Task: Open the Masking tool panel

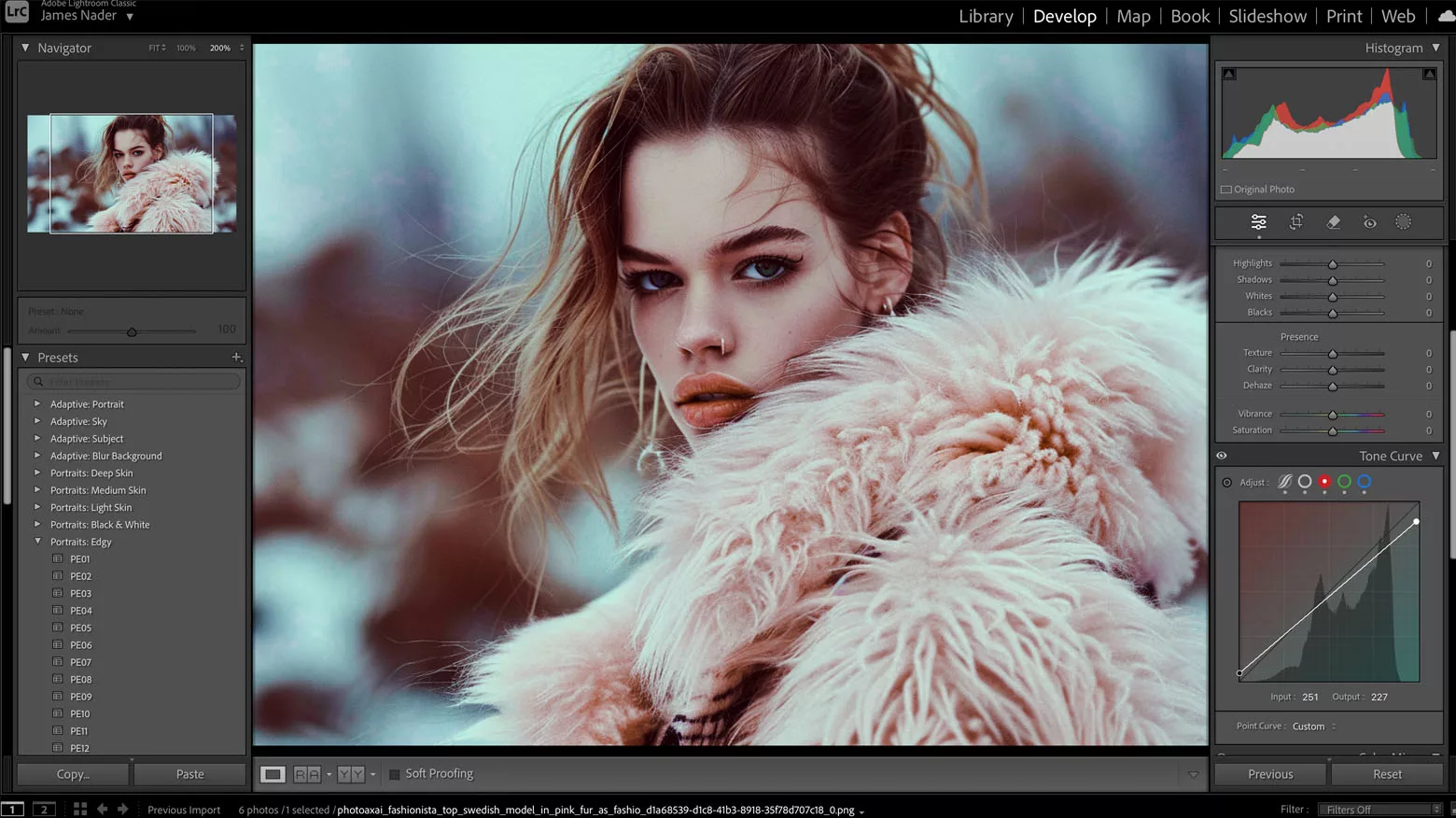Action: (x=1403, y=221)
